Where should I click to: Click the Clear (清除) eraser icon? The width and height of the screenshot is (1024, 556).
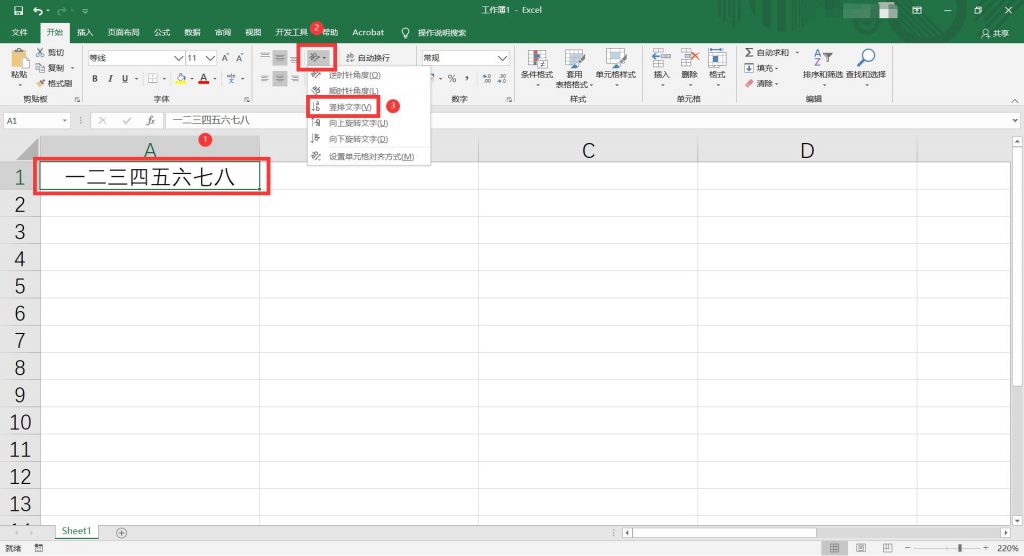click(x=749, y=84)
